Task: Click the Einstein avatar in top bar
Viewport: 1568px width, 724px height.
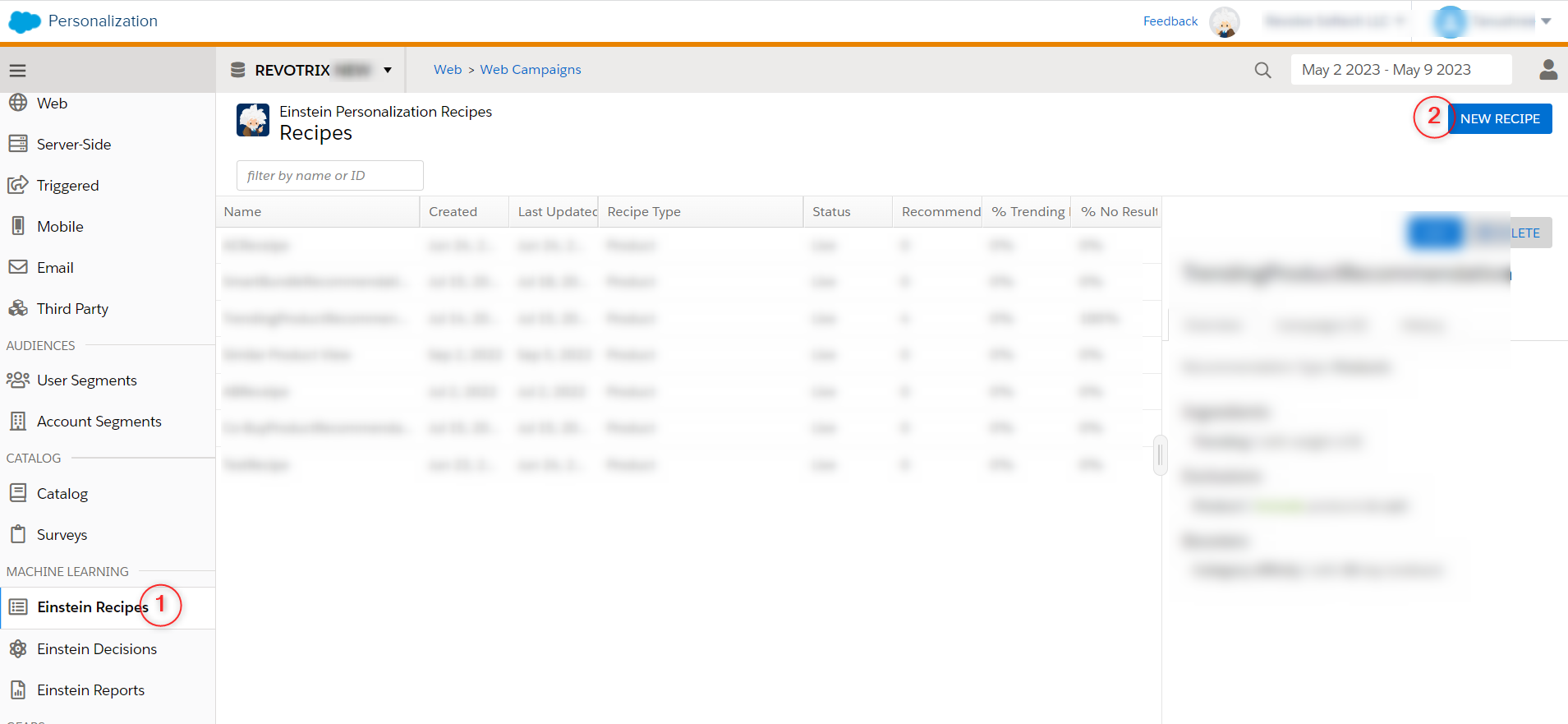Action: tap(1225, 22)
